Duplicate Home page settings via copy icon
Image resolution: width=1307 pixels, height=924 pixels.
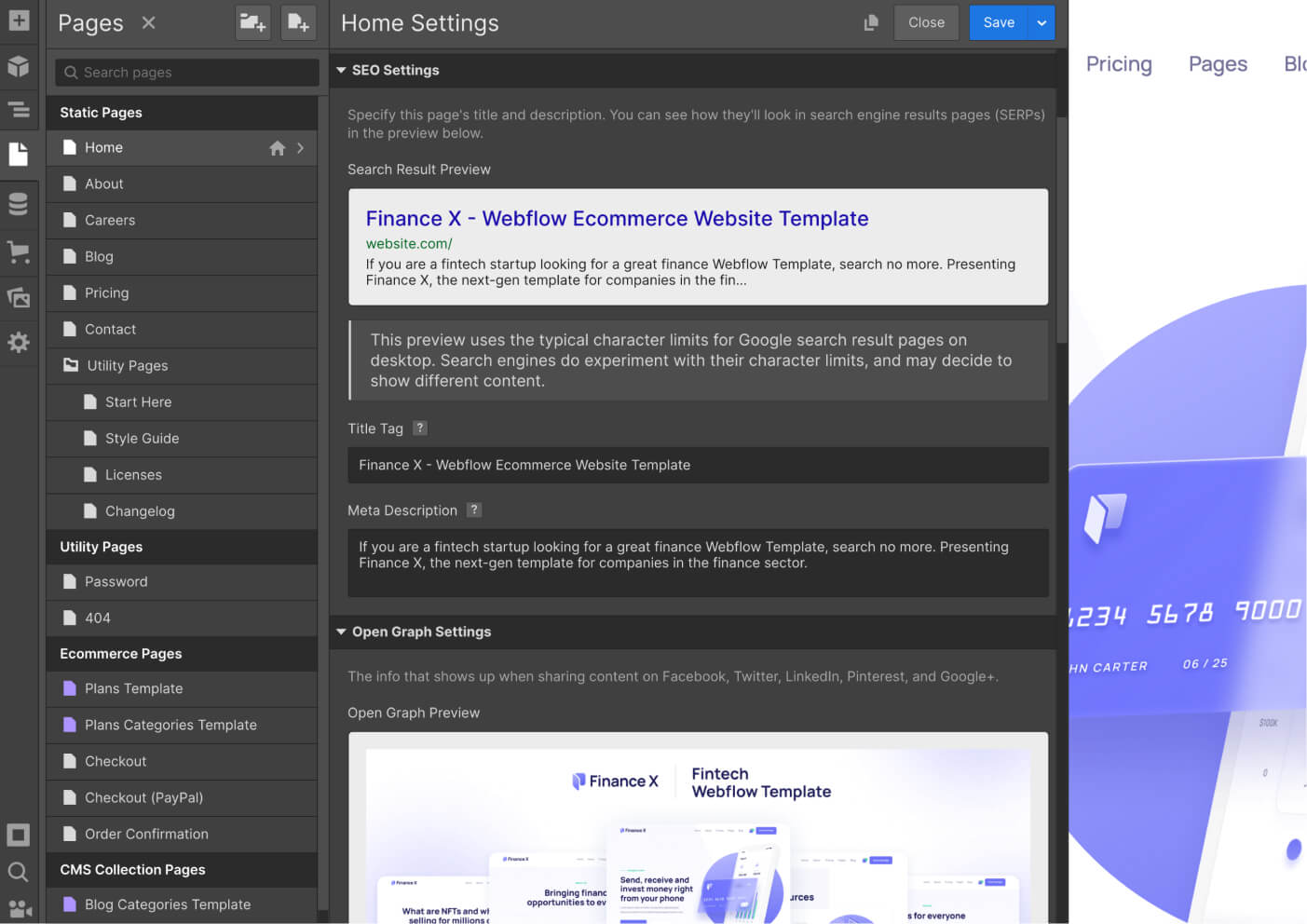point(871,22)
